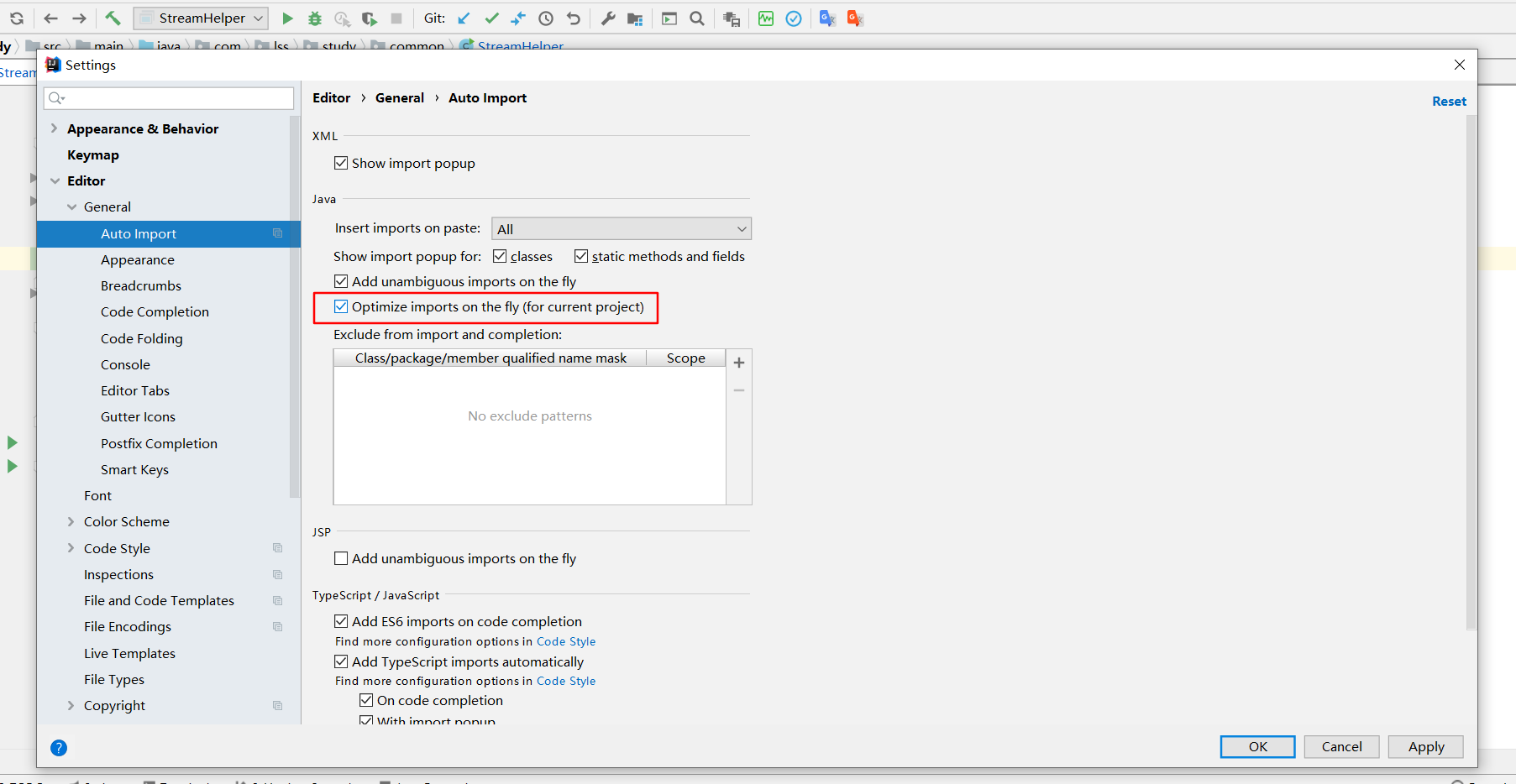This screenshot has height=784, width=1516.
Task: Select File Types in settings tree
Action: [114, 679]
